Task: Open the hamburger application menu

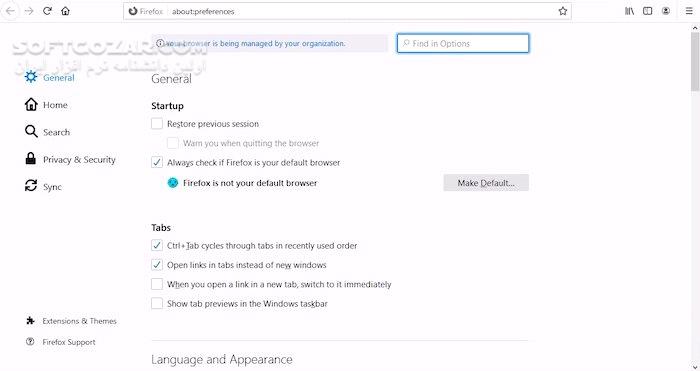Action: [x=689, y=11]
